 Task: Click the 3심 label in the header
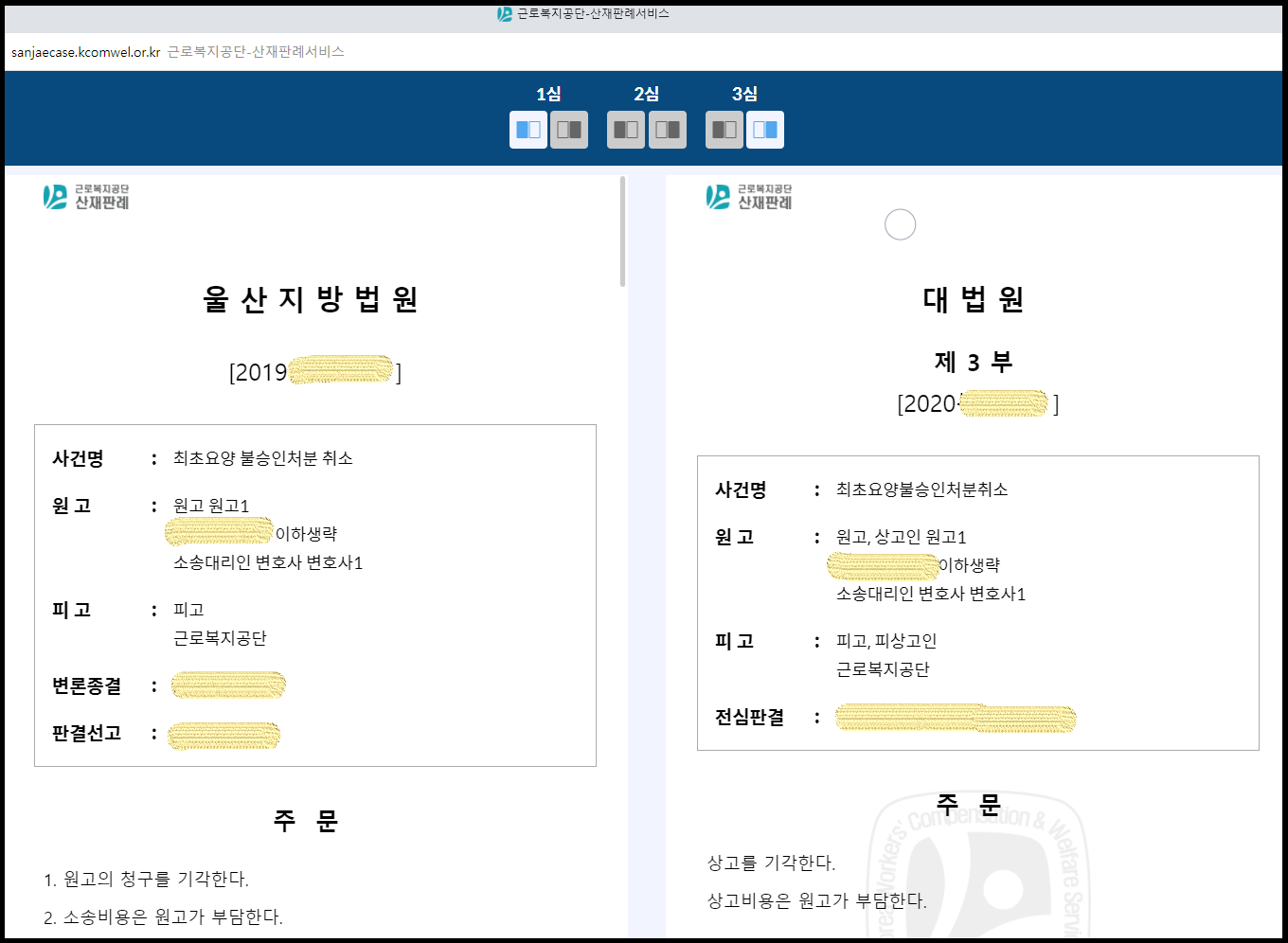click(745, 94)
